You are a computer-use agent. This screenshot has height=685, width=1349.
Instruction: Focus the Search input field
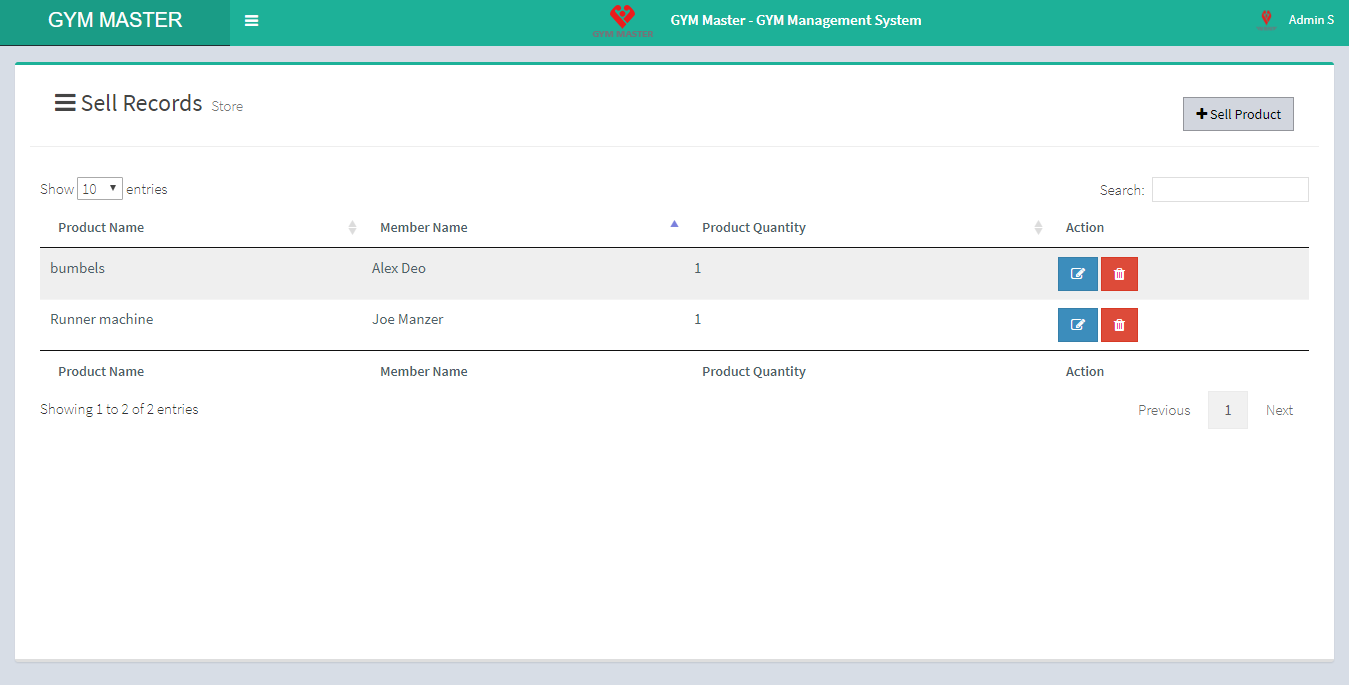1229,190
